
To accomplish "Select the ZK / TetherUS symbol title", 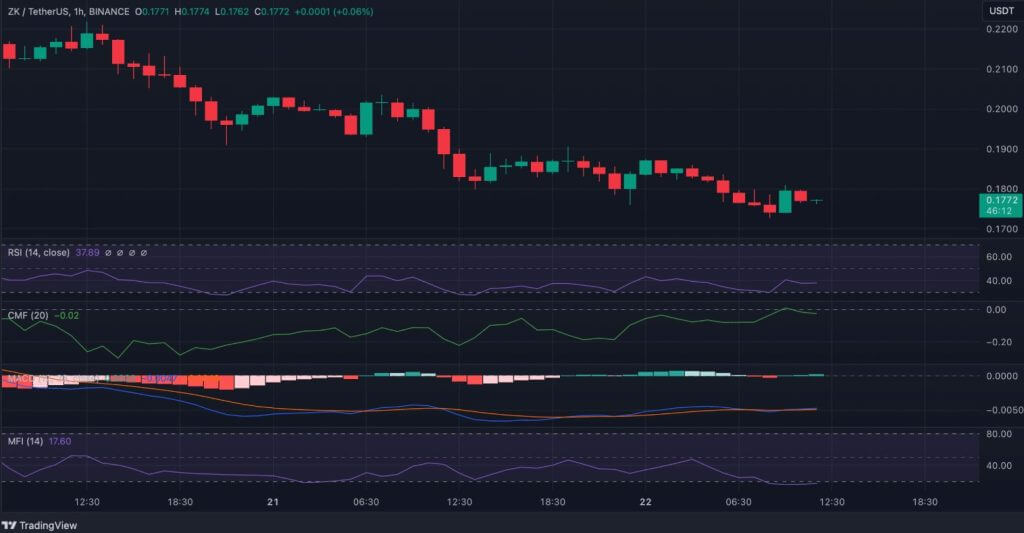I will tap(69, 12).
